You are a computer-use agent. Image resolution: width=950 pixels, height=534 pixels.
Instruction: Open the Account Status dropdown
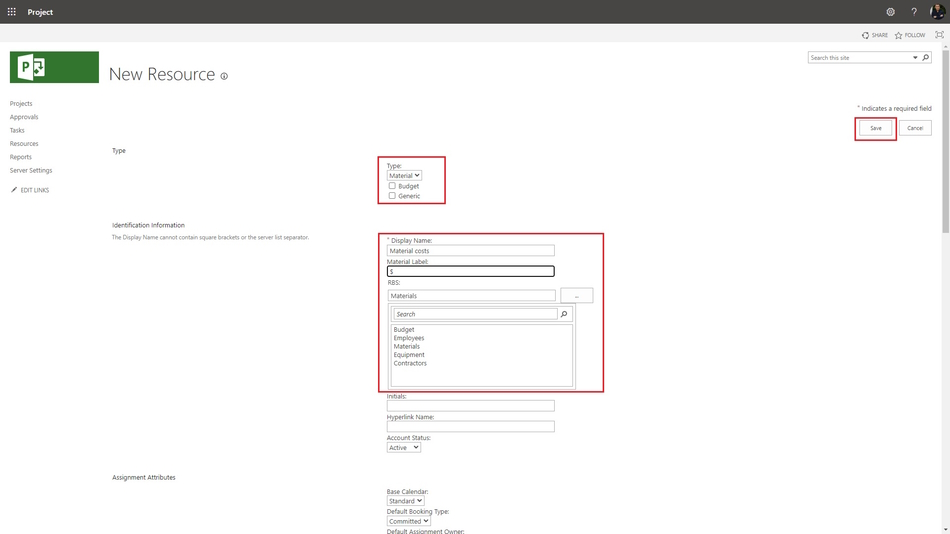[404, 447]
